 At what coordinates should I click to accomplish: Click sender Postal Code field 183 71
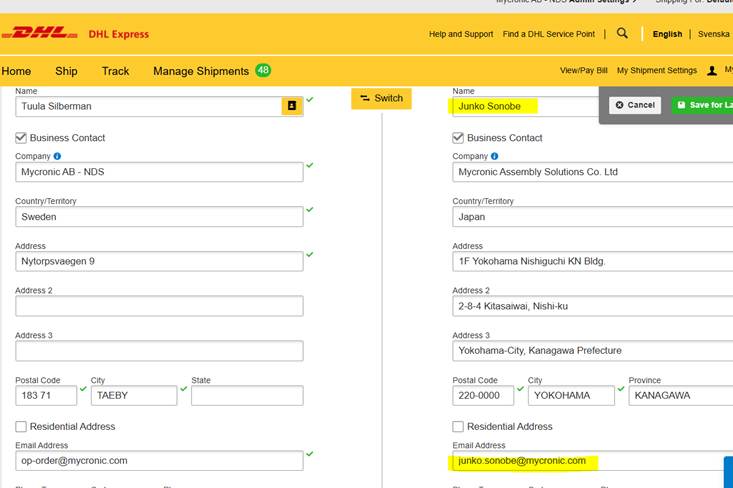(x=46, y=395)
